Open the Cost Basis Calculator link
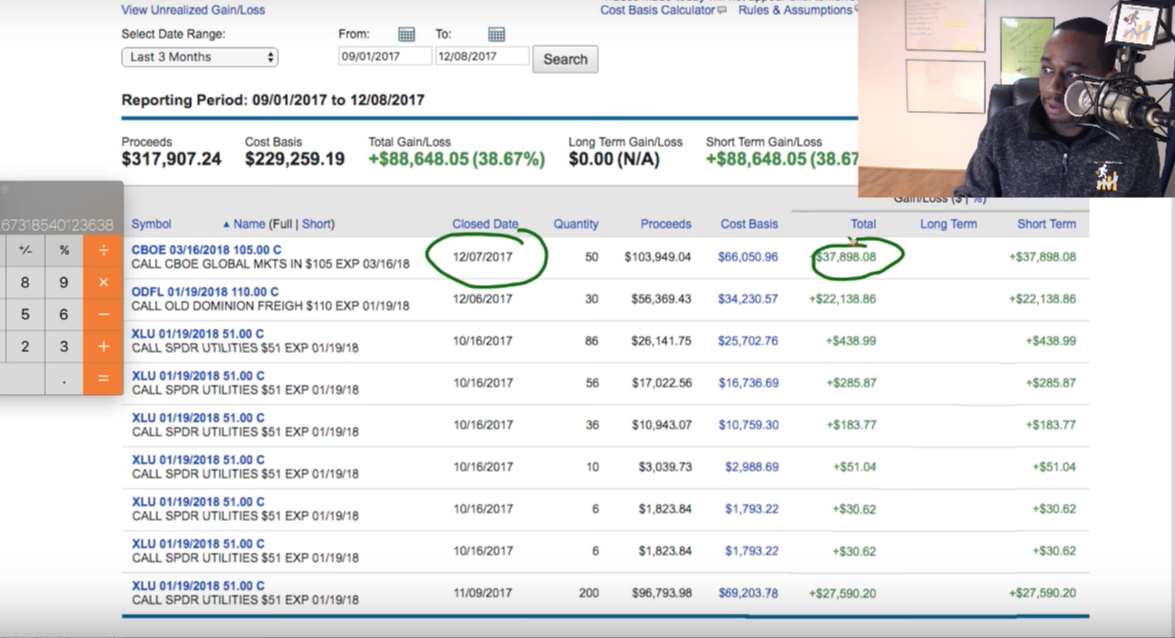The image size is (1175, 638). [x=657, y=10]
